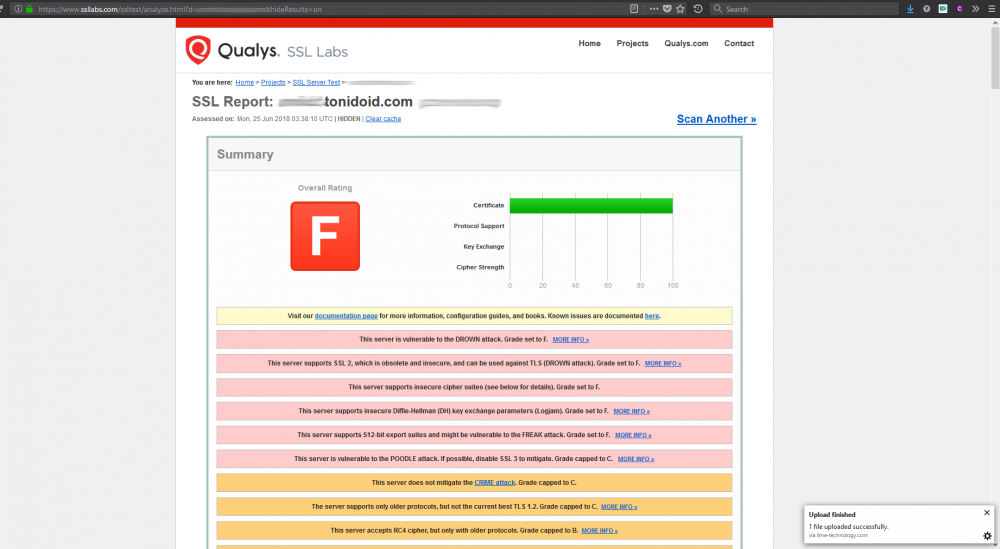Open the browser hamburger menu
Image resolution: width=1000 pixels, height=549 pixels.
coord(992,9)
